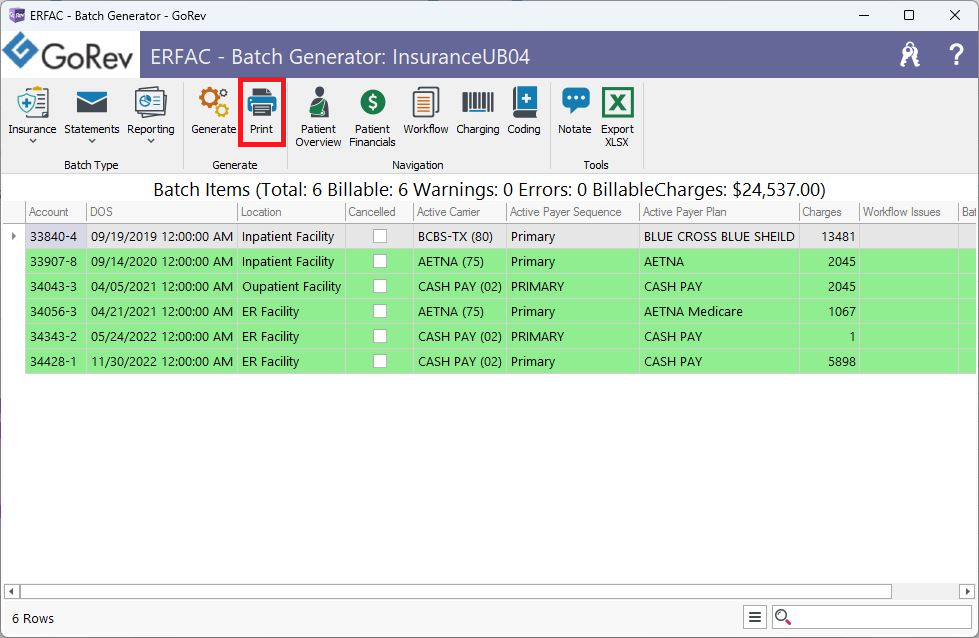Click the 5898 charges cell

(829, 361)
